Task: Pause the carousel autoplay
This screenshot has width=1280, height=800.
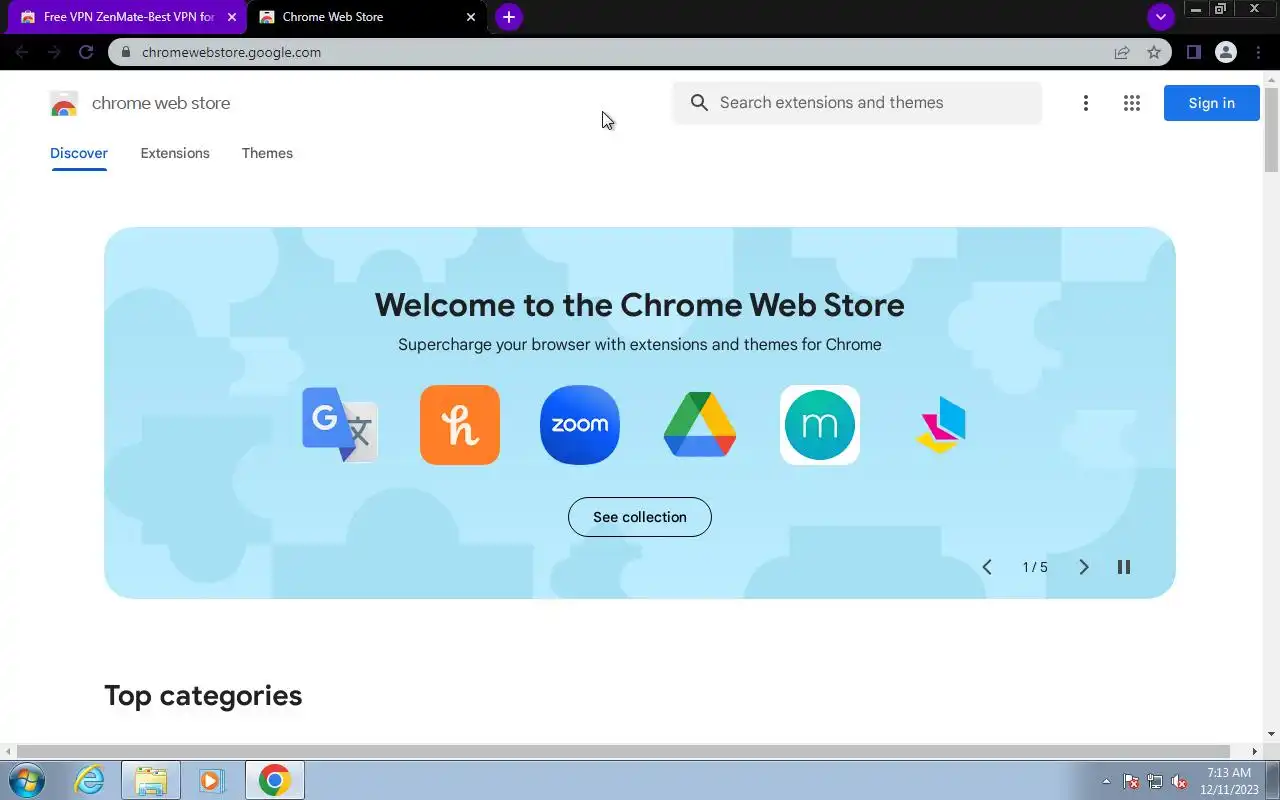Action: tap(1124, 567)
